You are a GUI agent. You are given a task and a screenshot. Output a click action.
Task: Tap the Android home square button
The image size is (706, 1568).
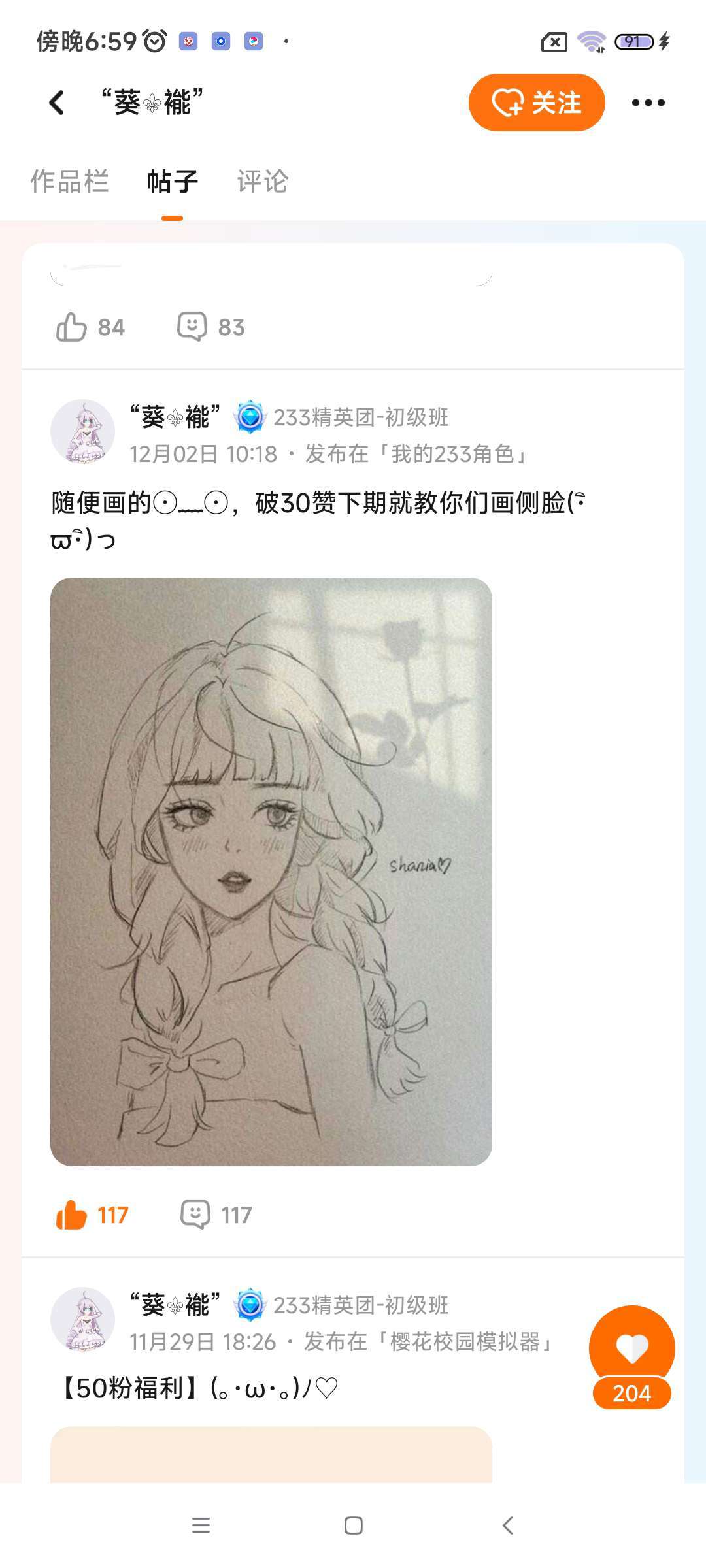(x=353, y=1526)
